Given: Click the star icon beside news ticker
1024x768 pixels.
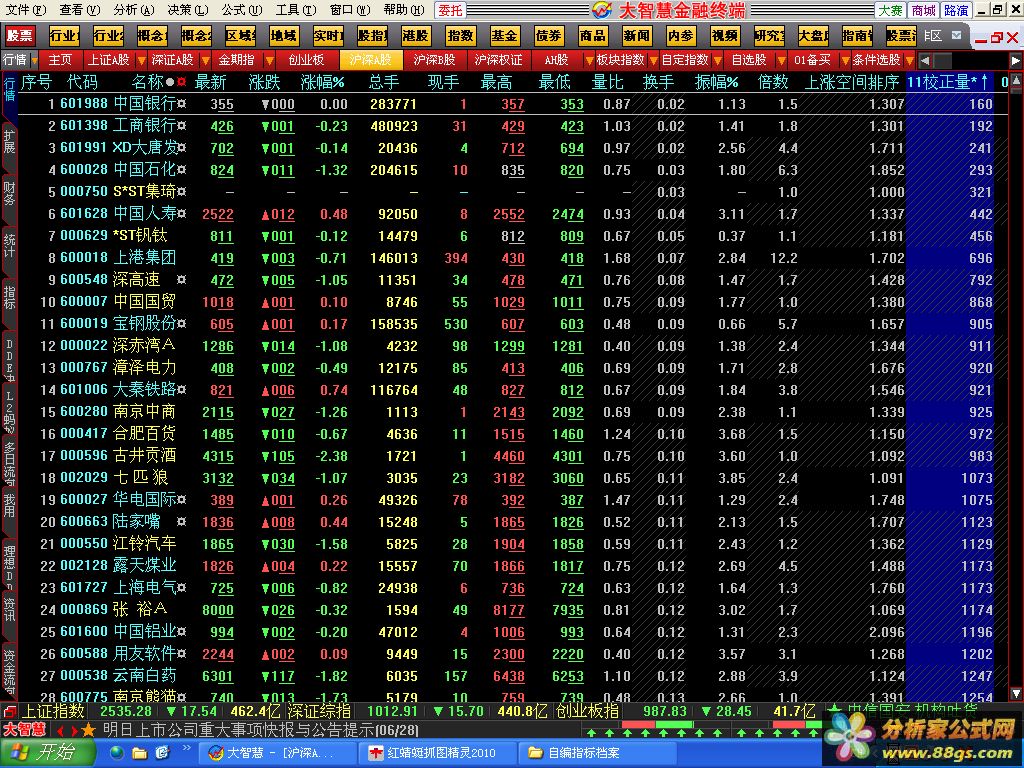Looking at the screenshot, I should coord(89,730).
